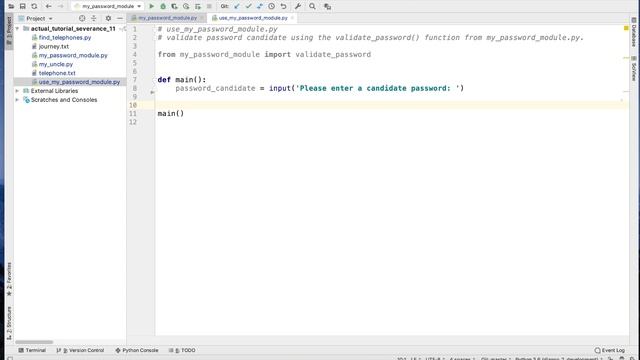The image size is (640, 360).
Task: Start debugging with the green bug icon
Action: tap(163, 6)
